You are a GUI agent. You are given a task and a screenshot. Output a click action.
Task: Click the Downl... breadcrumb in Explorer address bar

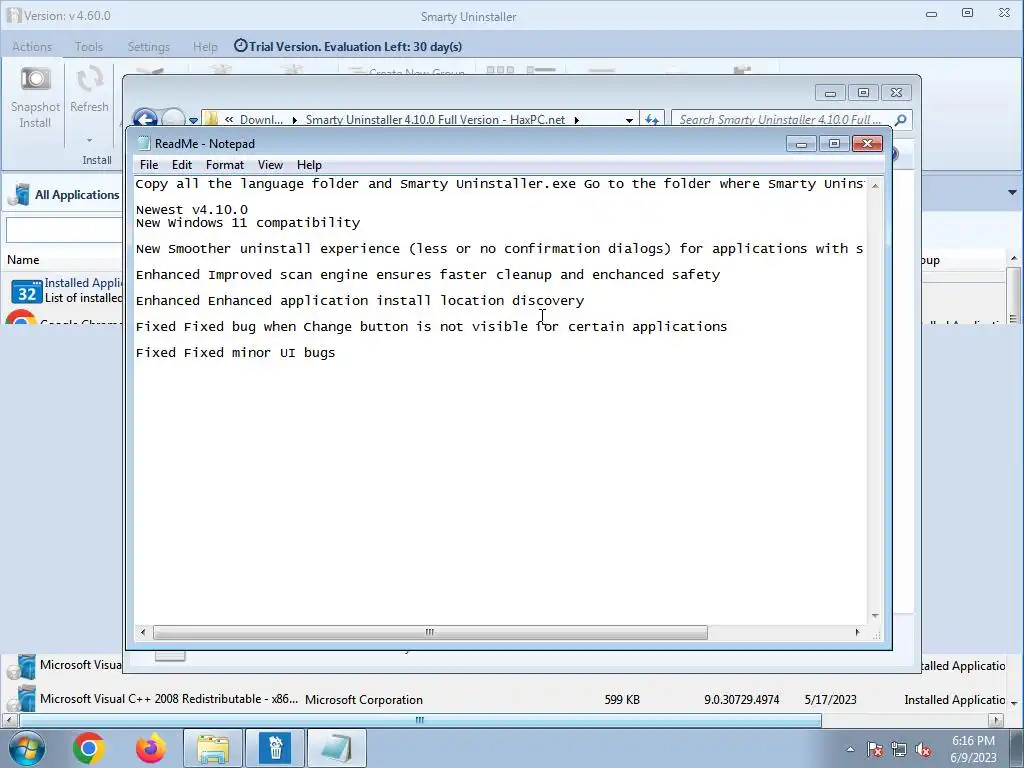click(261, 120)
